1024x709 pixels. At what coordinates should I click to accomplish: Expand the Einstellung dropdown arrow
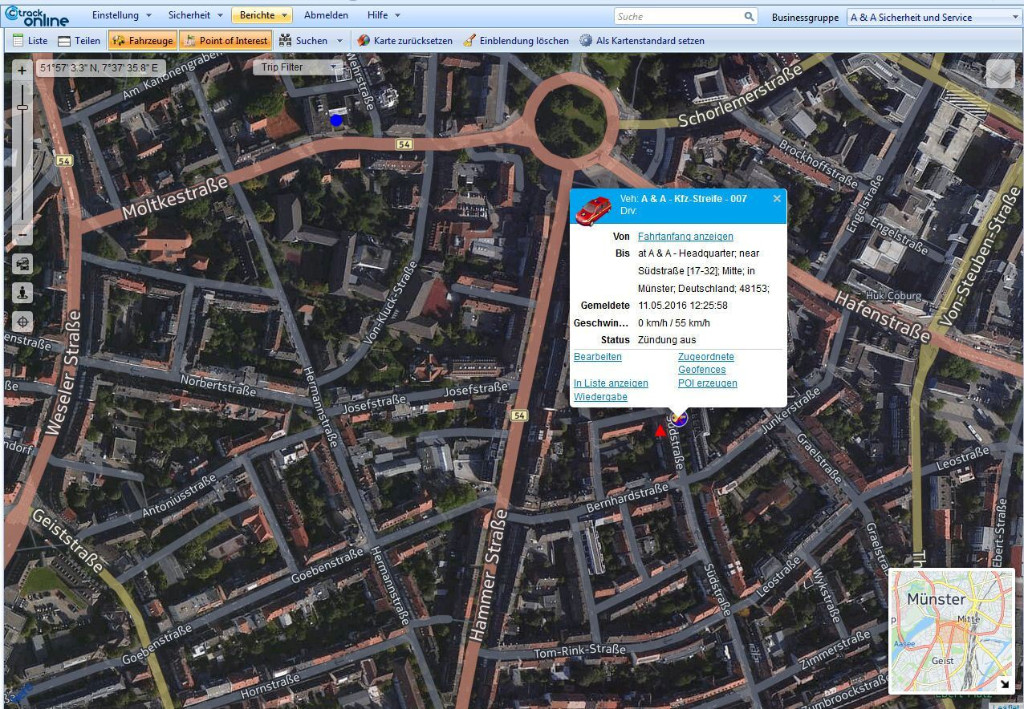148,16
